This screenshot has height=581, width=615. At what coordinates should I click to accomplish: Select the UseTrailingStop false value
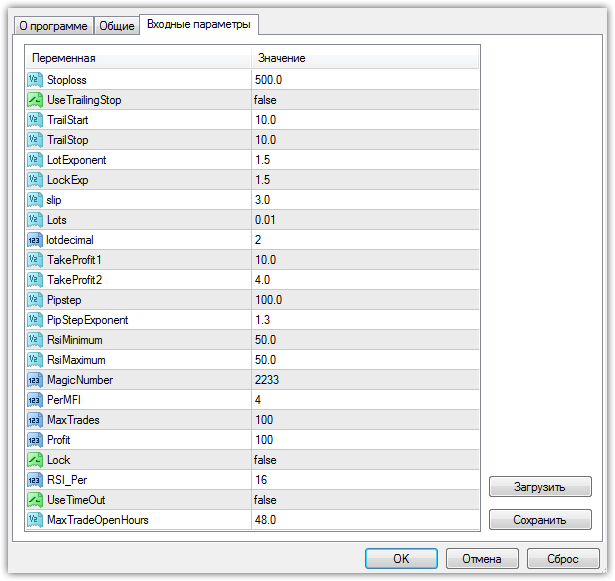[365, 100]
